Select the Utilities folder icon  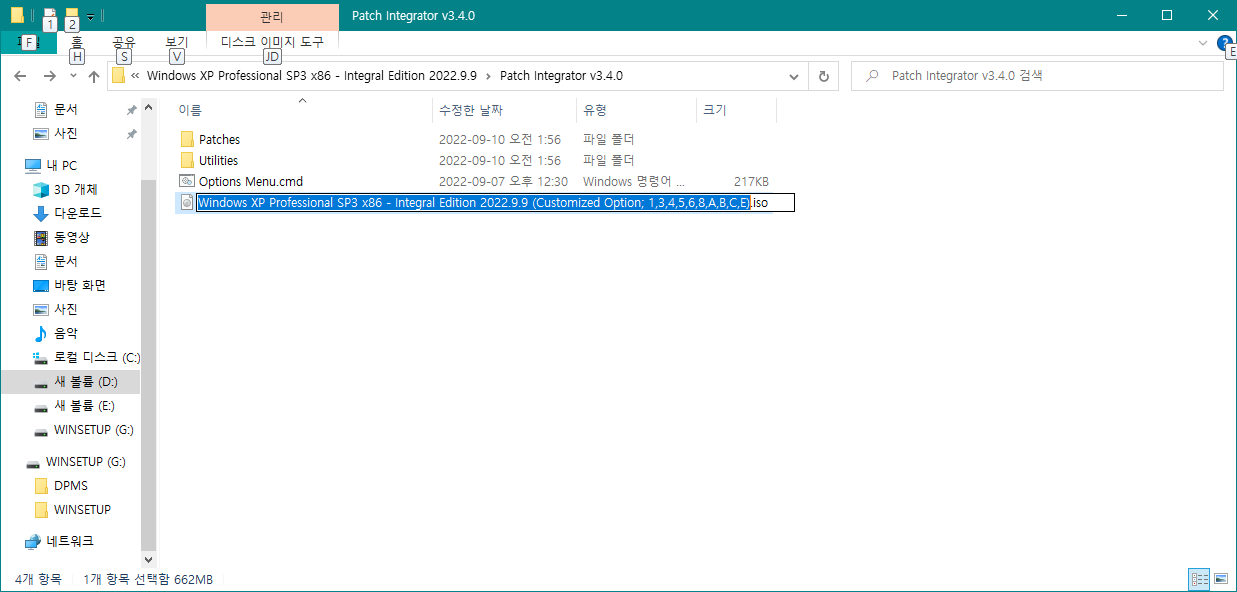tap(186, 160)
